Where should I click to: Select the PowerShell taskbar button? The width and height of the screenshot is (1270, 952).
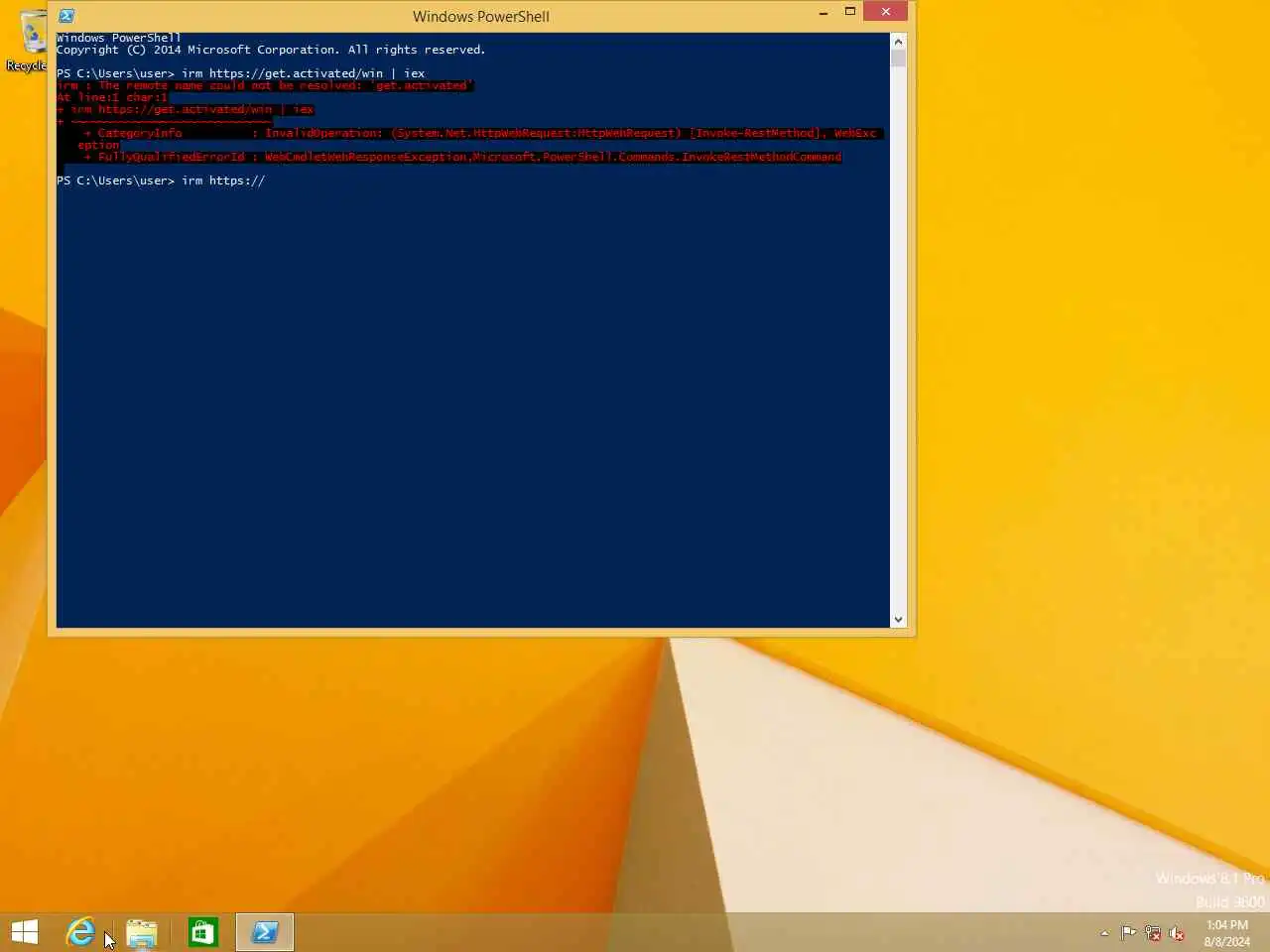tap(265, 932)
